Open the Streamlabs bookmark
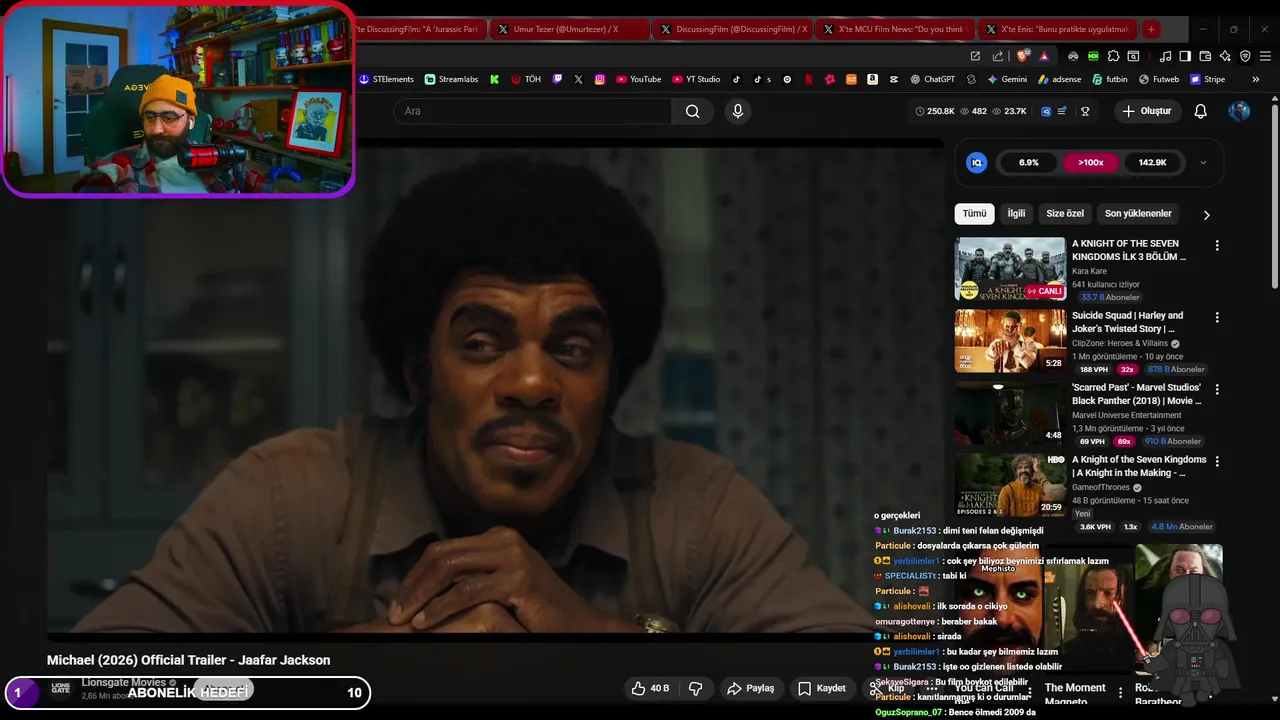This screenshot has height=720, width=1280. pyautogui.click(x=451, y=79)
